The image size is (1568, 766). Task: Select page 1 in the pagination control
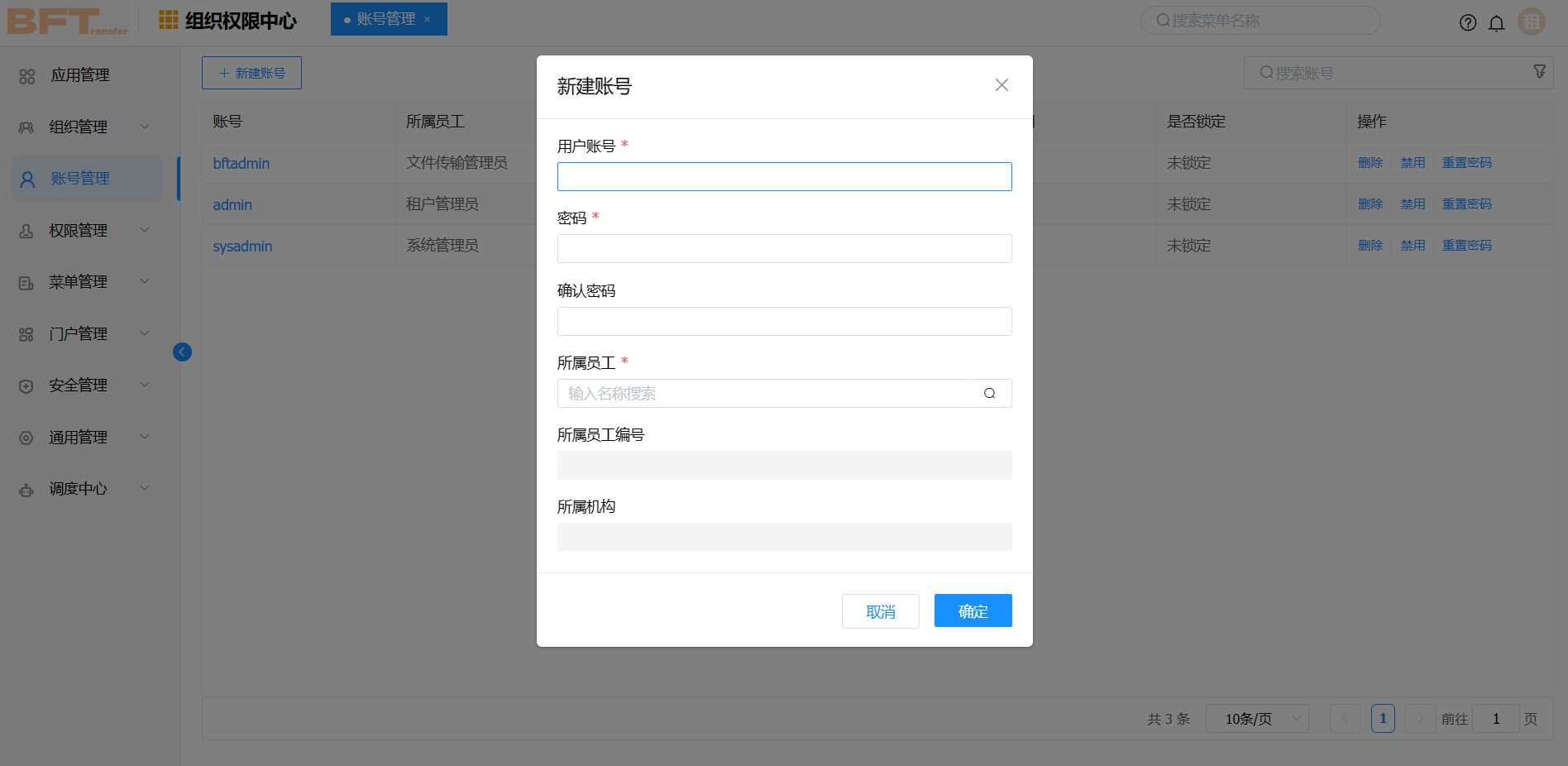(x=1383, y=718)
